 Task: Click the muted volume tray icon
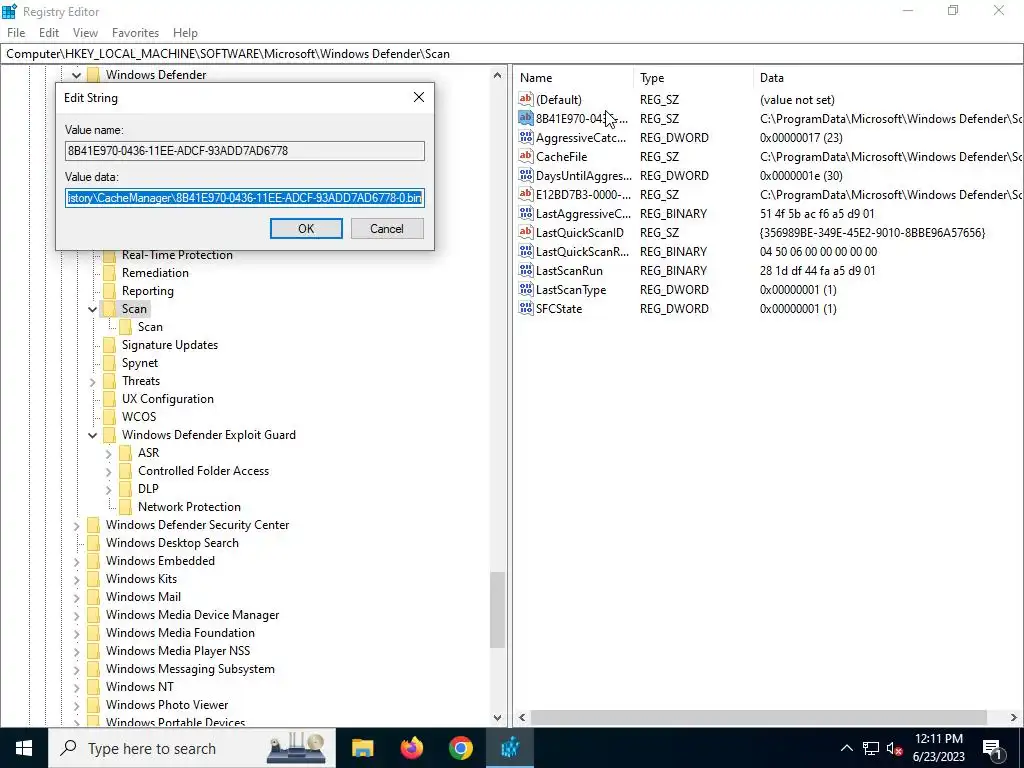[894, 748]
